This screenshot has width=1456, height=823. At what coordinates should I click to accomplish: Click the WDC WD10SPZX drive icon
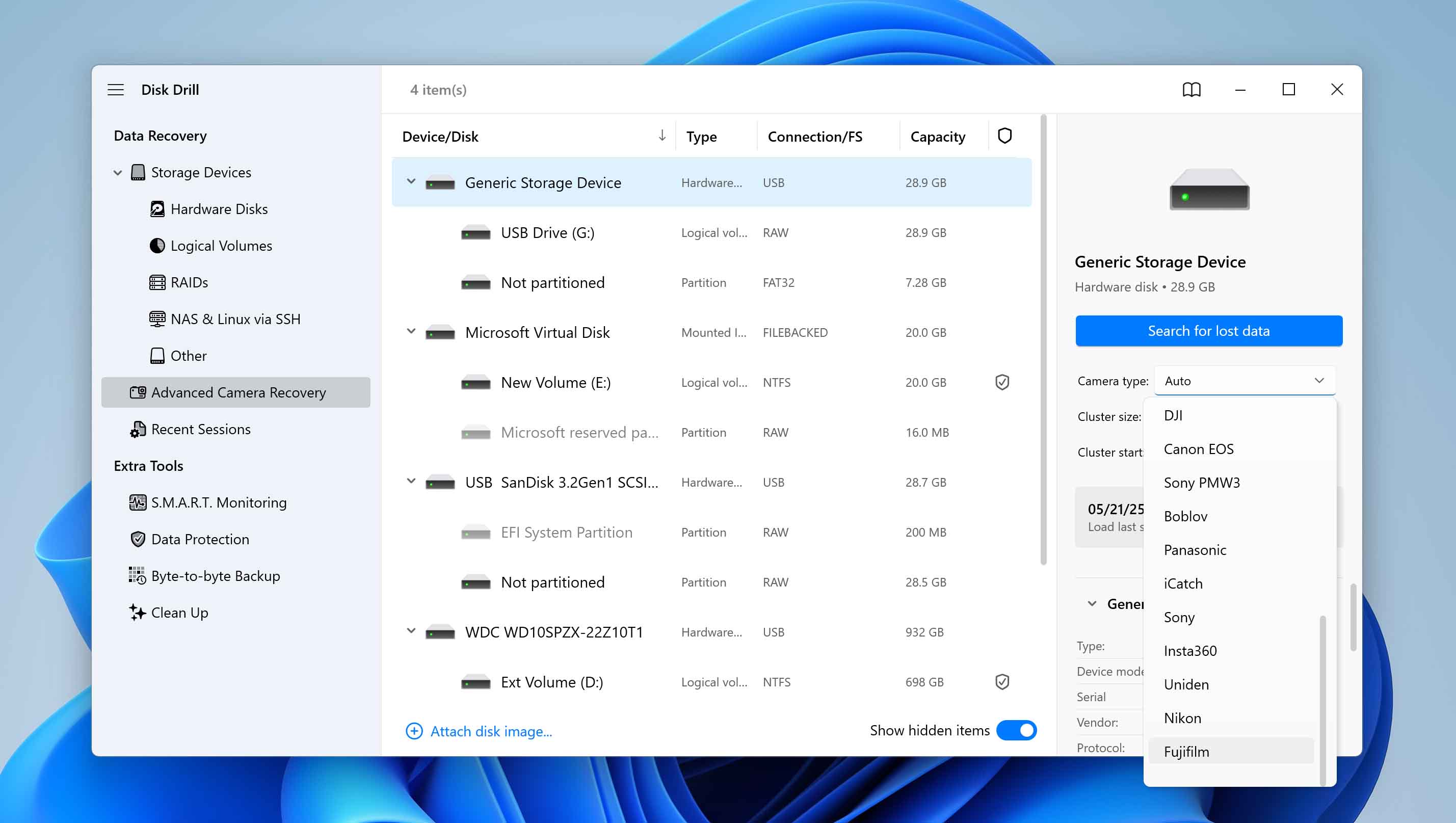440,632
